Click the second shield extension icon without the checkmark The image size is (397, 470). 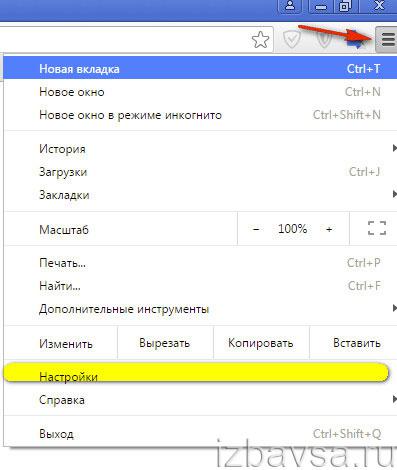(324, 40)
